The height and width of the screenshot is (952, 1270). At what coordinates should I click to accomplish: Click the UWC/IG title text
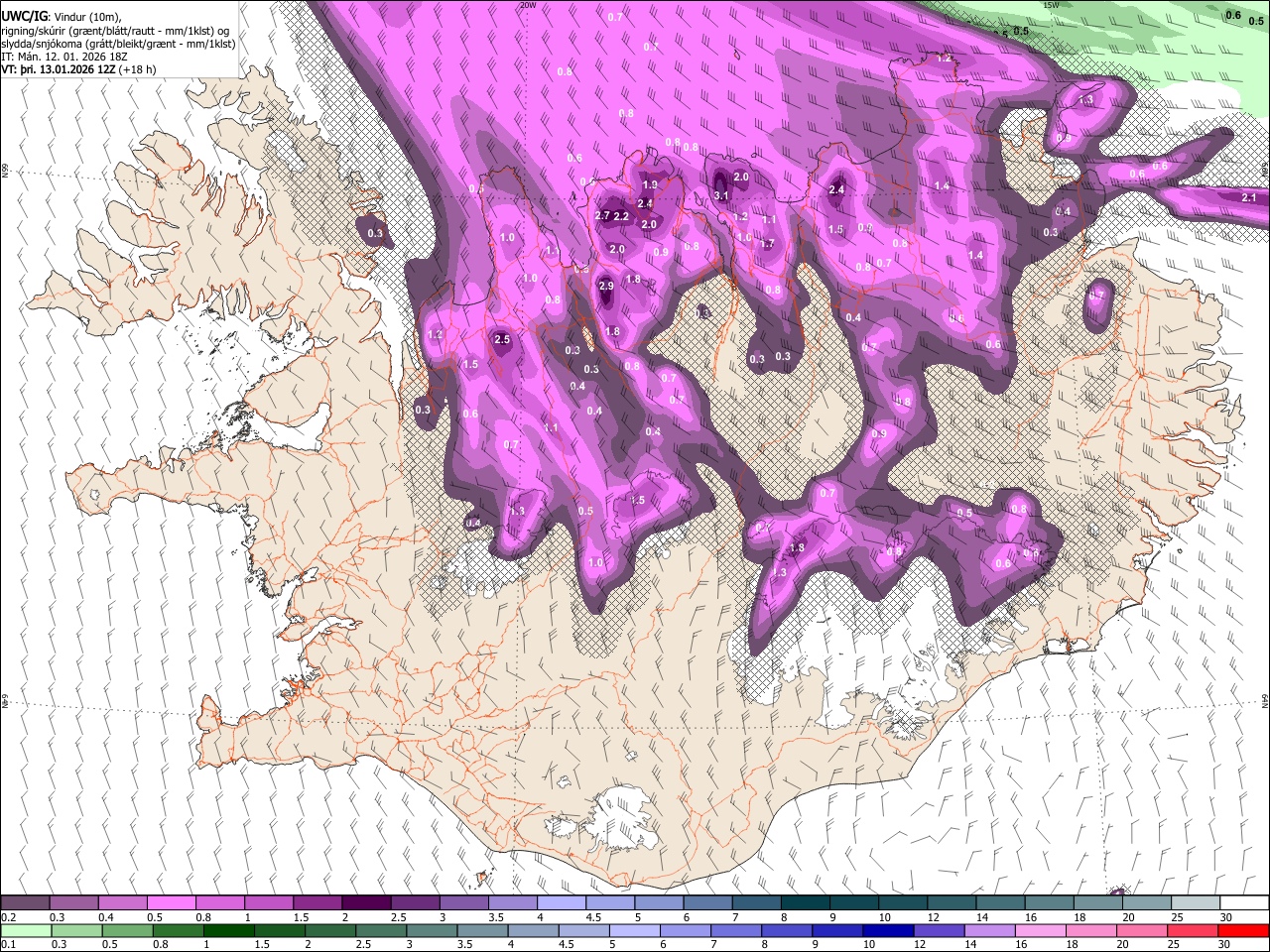click(24, 16)
